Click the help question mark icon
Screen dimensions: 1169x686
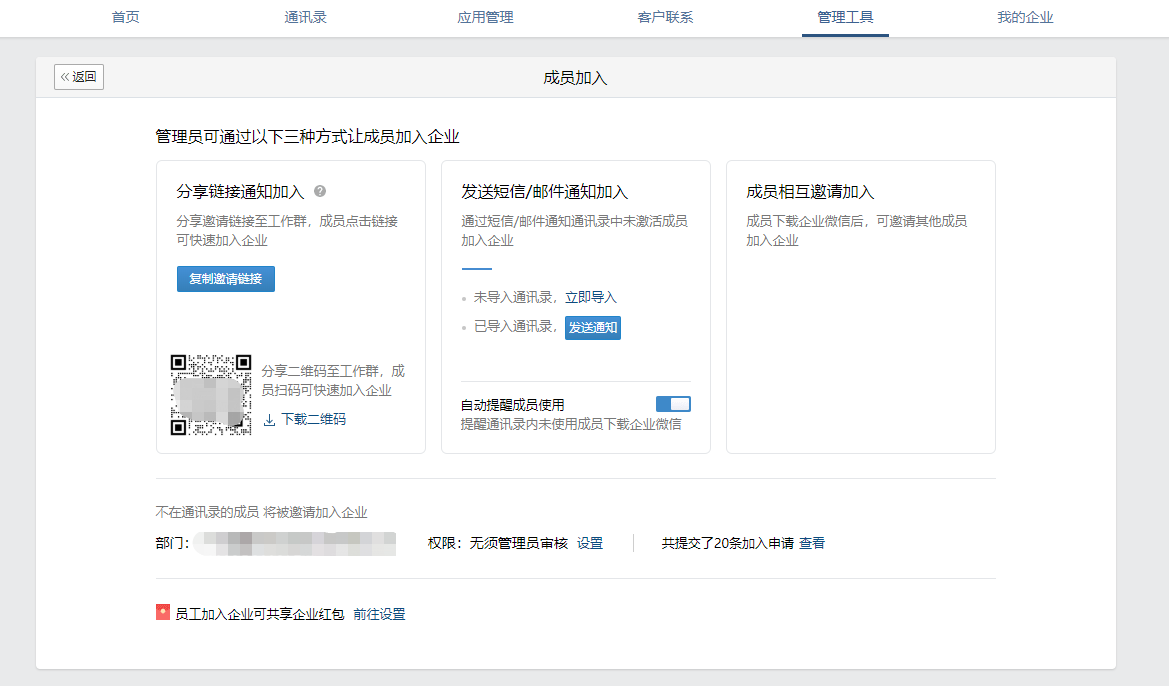[x=320, y=191]
